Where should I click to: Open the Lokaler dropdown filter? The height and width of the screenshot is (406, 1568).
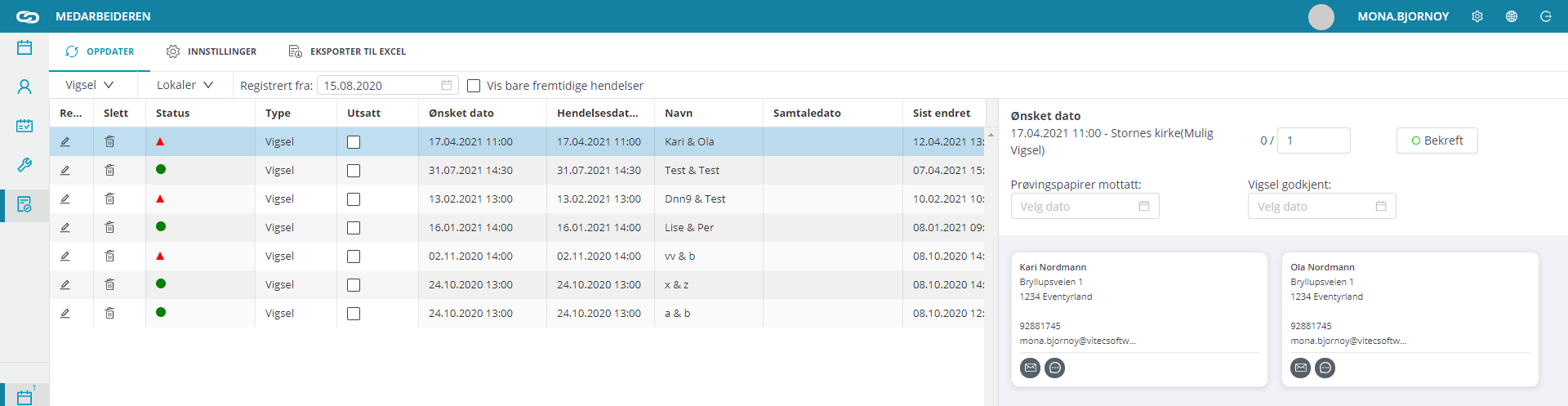185,85
